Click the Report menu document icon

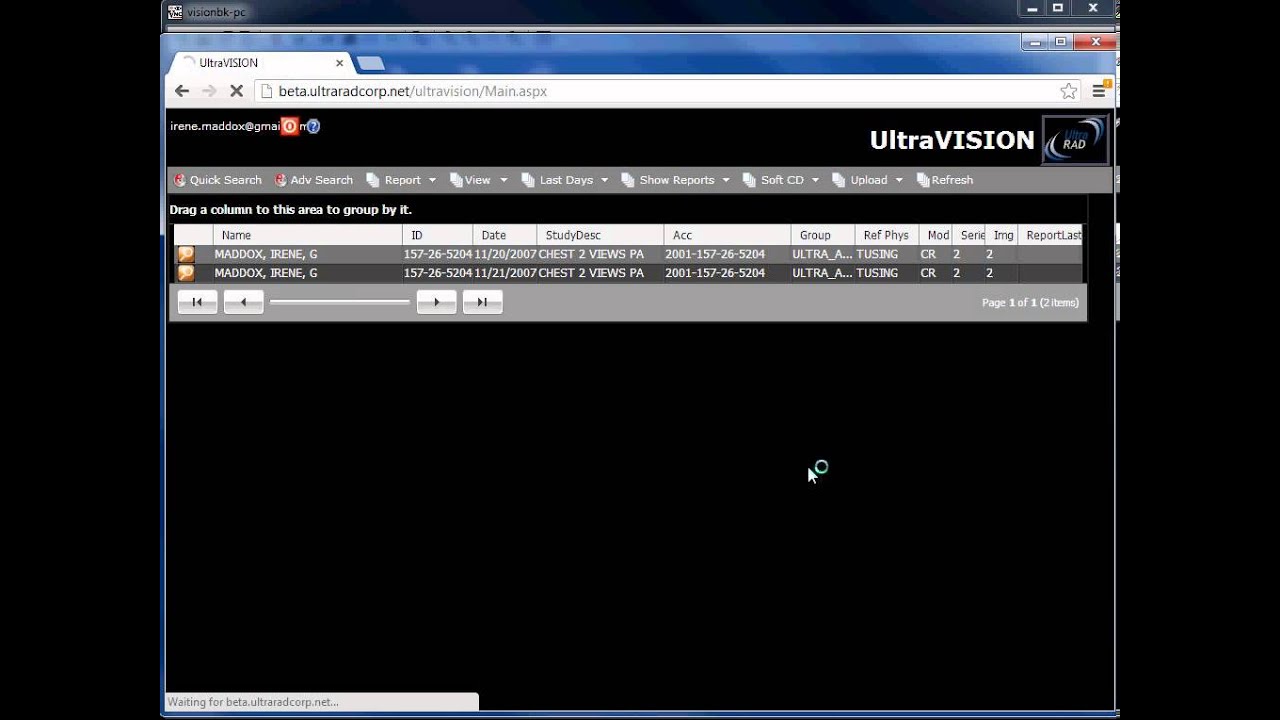373,180
